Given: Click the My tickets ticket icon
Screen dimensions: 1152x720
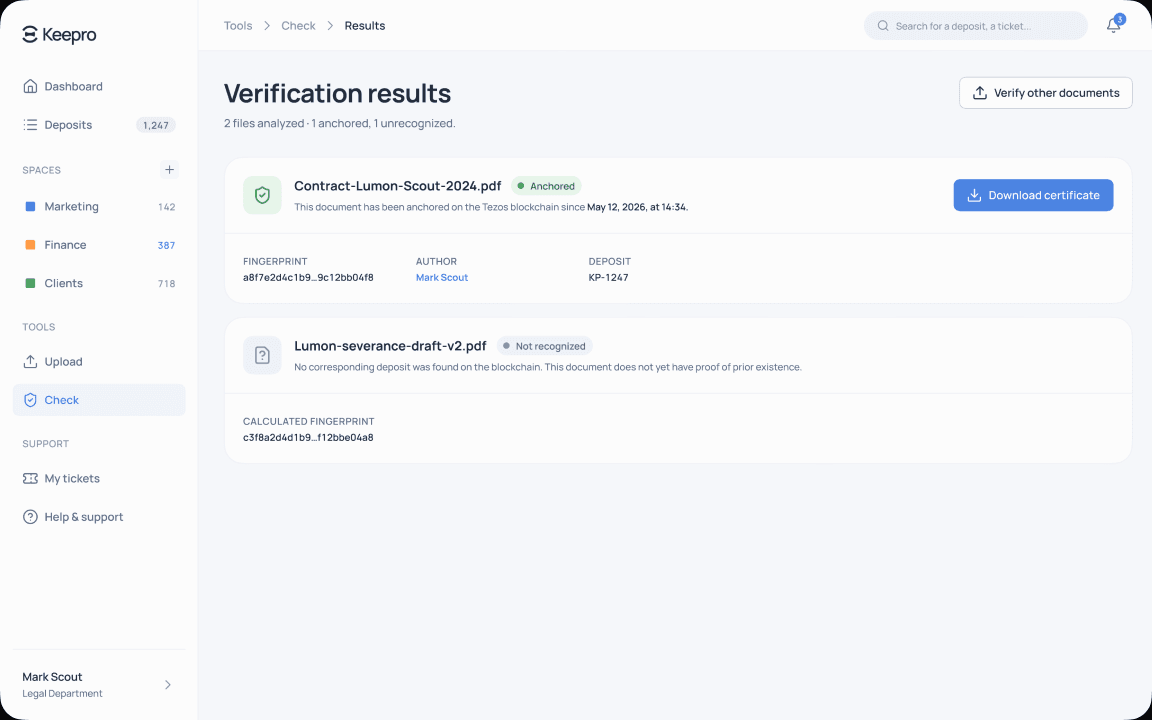Looking at the screenshot, I should (x=30, y=478).
